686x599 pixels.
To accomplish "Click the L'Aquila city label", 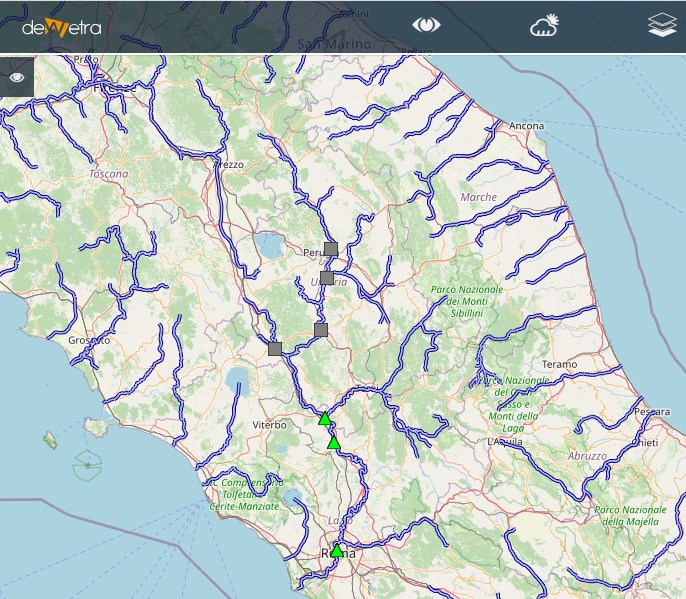I will point(505,441).
